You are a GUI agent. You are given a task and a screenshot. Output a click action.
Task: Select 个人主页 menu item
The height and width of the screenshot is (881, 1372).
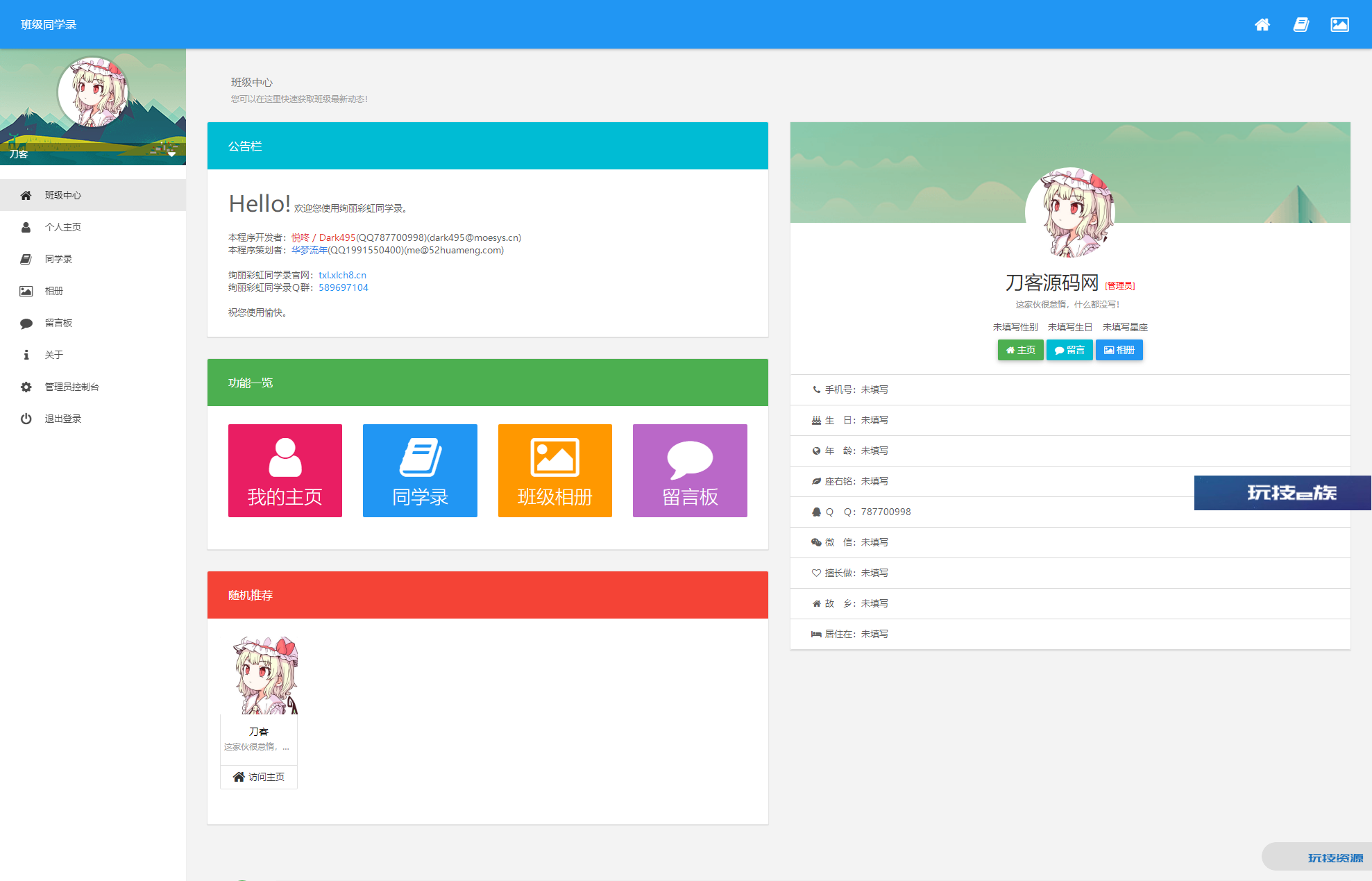coord(93,227)
